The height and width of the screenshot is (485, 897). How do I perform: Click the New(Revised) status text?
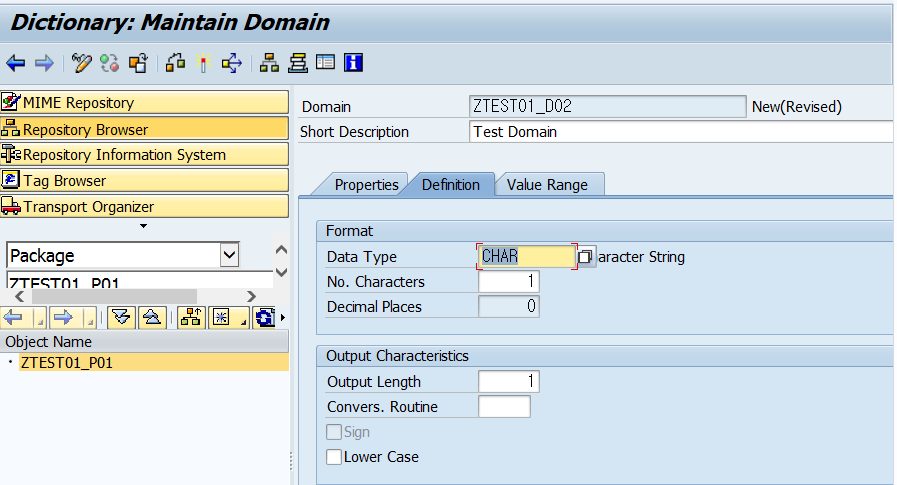tap(796, 106)
